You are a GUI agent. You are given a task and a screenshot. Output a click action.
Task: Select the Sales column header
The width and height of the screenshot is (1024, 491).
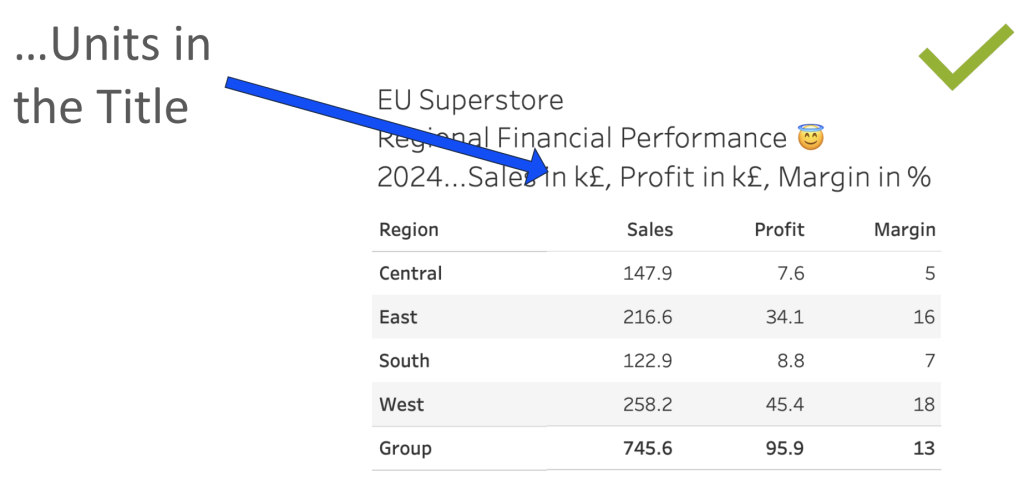(x=650, y=230)
